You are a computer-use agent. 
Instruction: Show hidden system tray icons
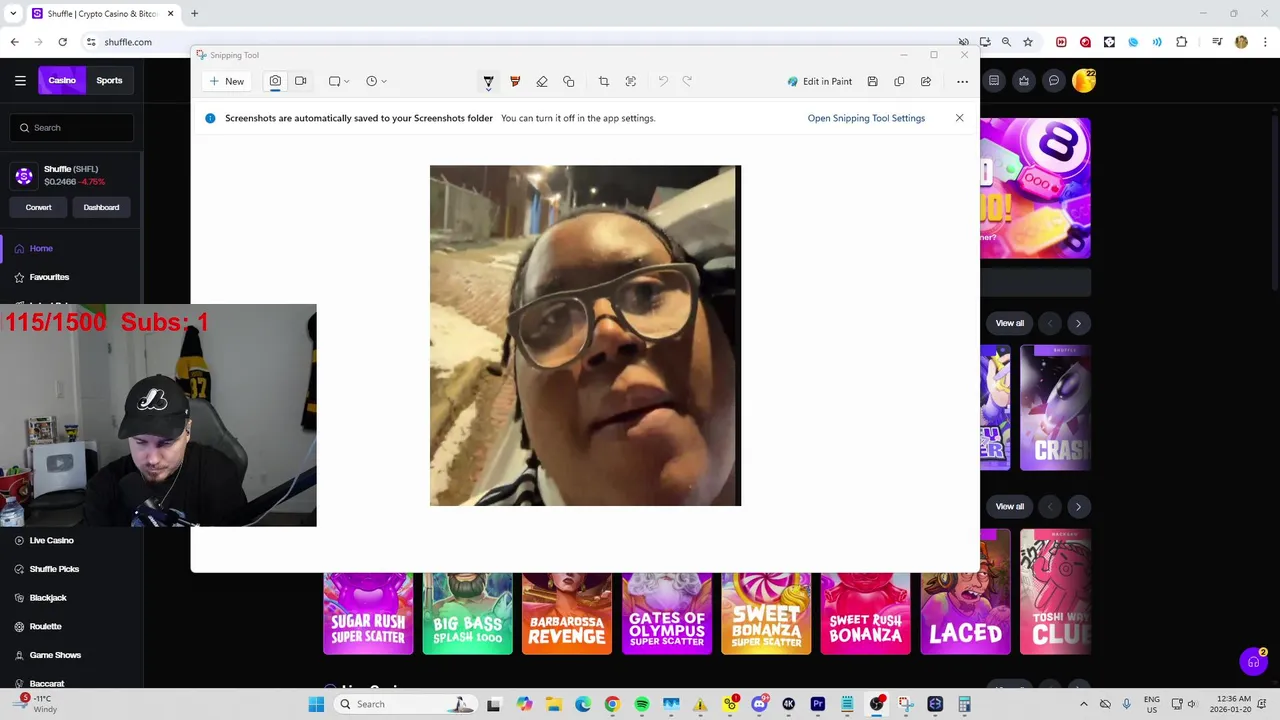1083,704
